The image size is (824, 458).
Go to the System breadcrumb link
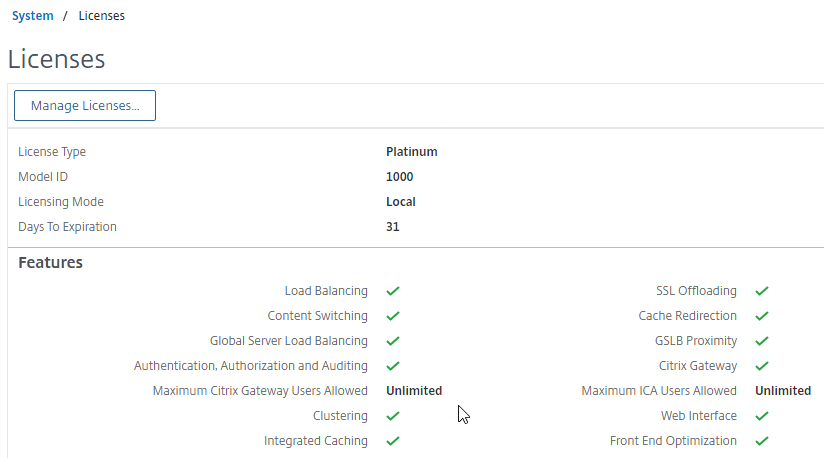(33, 16)
